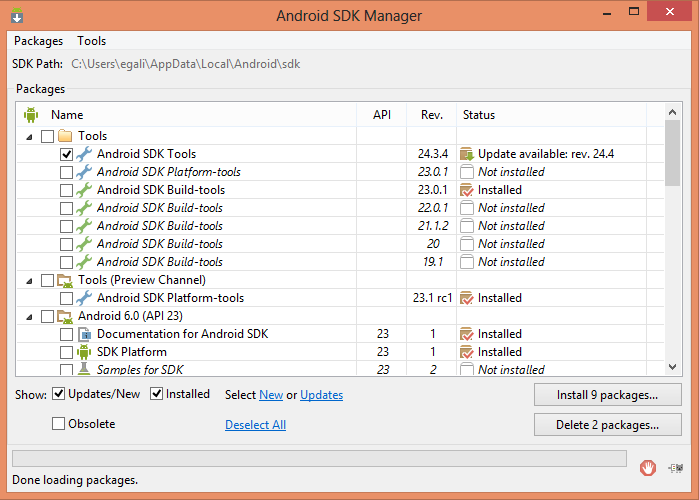Image resolution: width=699 pixels, height=500 pixels.
Task: Sort by API column header
Action: [x=382, y=115]
